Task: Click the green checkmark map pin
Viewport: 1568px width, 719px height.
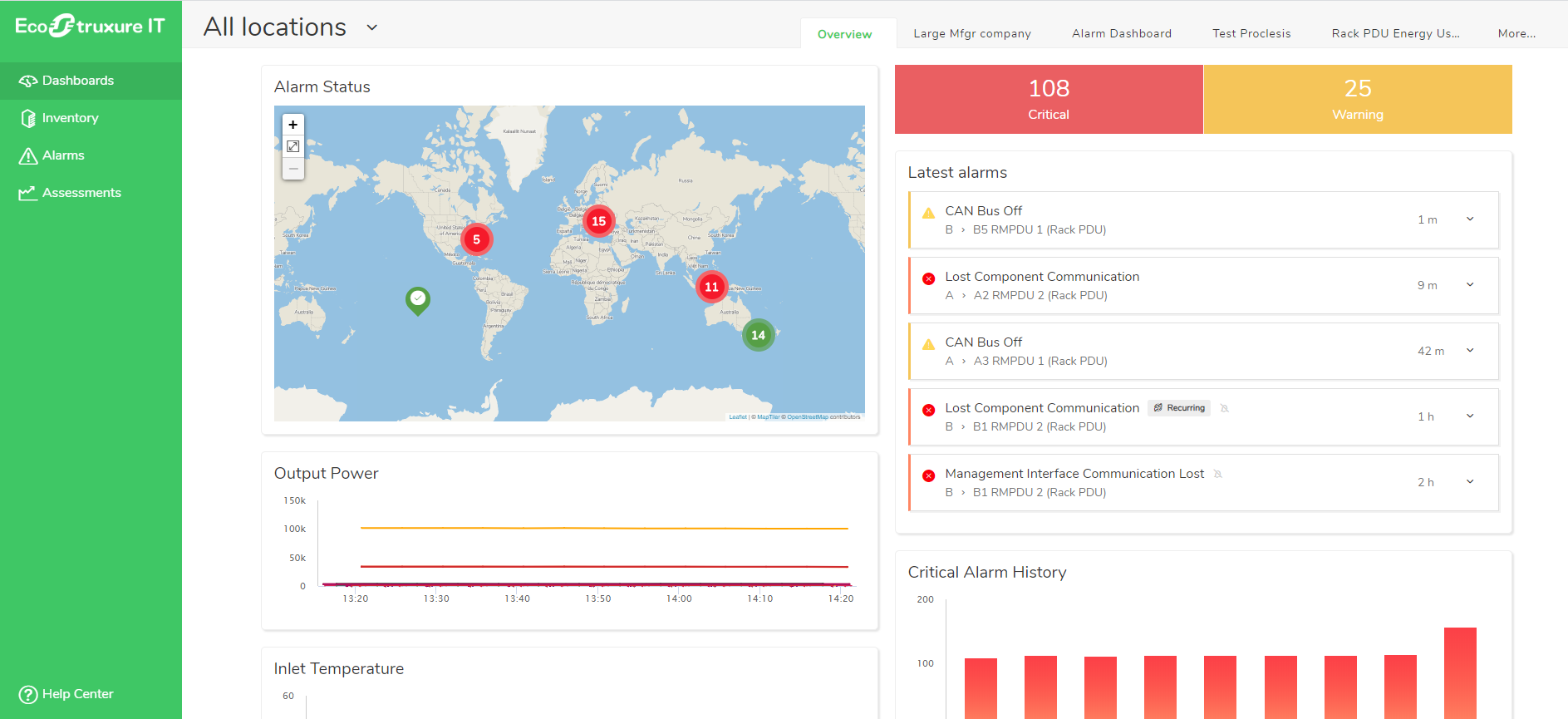Action: 418,298
